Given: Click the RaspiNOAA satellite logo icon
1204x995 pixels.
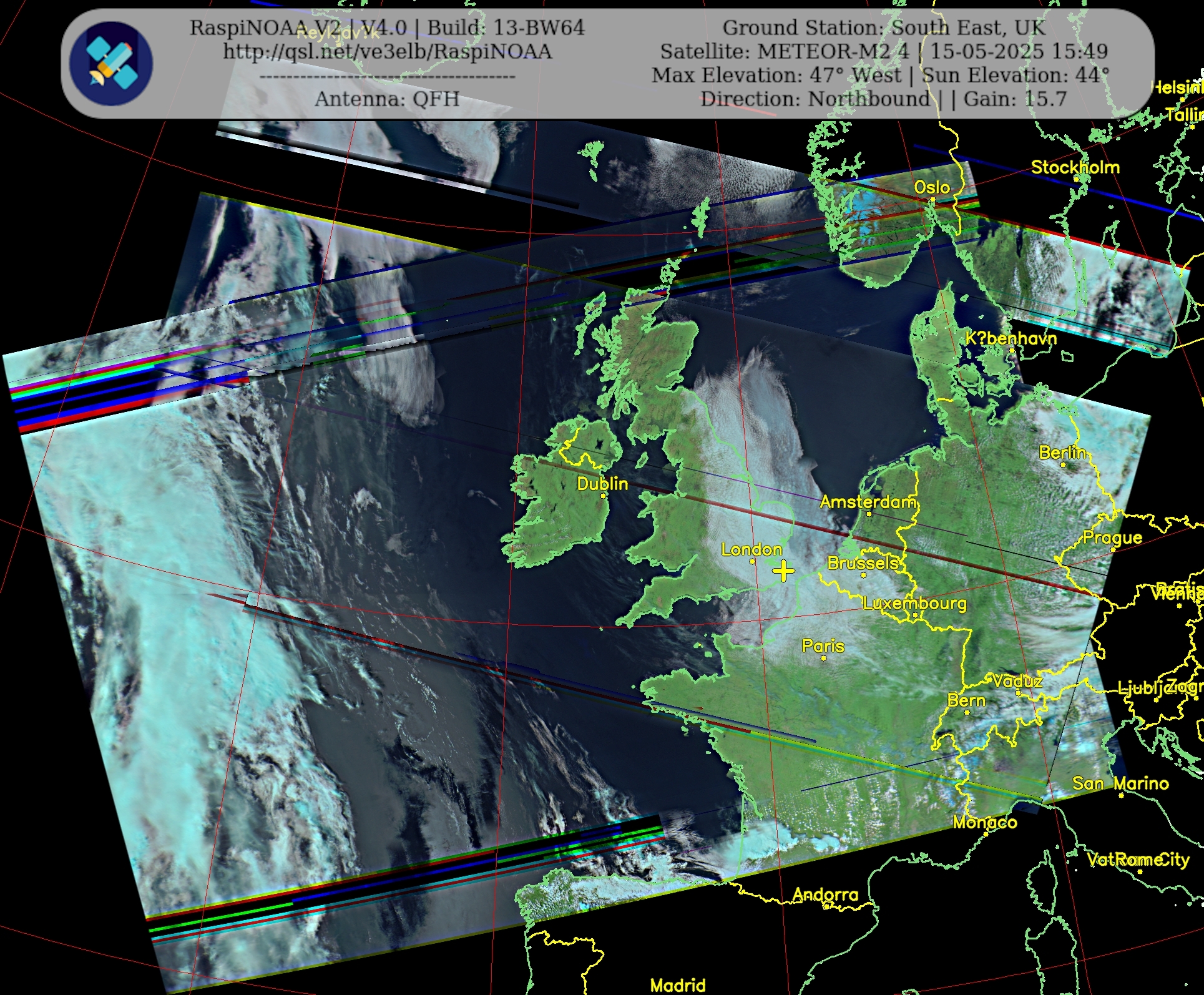Looking at the screenshot, I should coord(111,63).
